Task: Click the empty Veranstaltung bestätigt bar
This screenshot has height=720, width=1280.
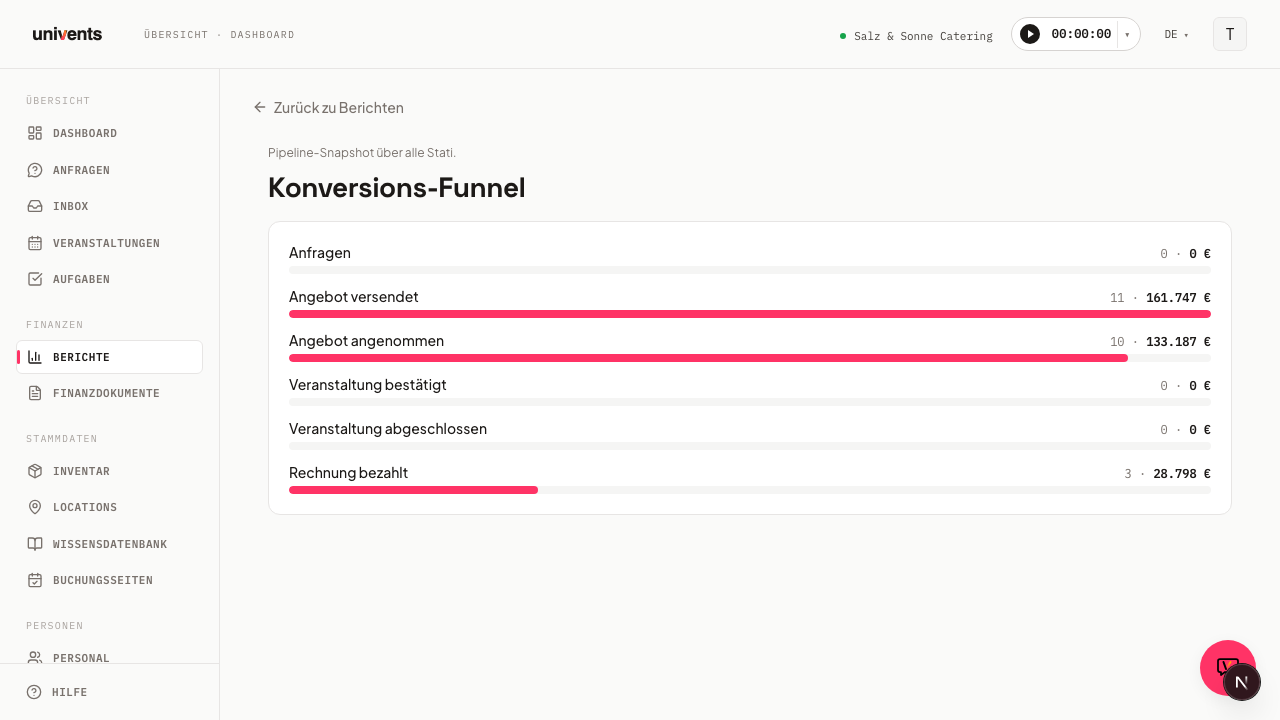Action: pos(750,402)
